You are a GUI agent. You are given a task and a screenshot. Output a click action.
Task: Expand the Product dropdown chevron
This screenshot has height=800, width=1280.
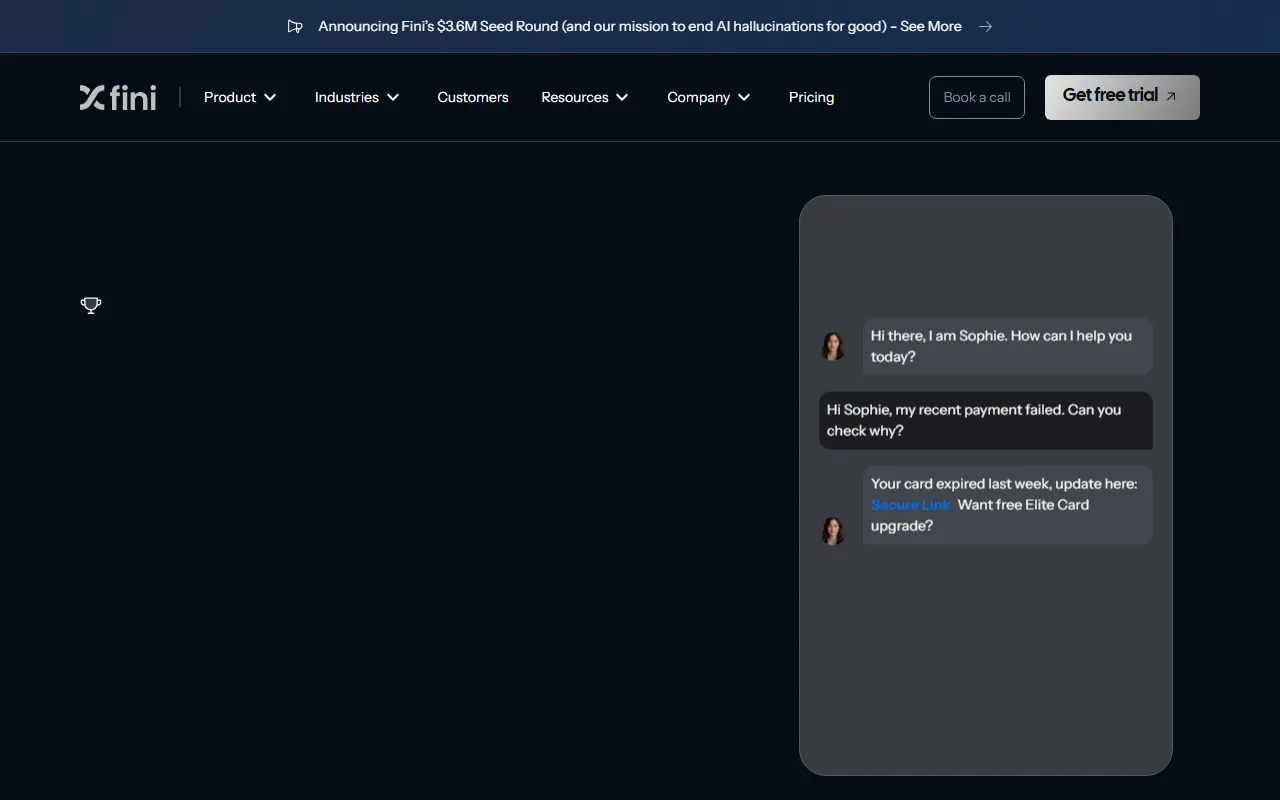pyautogui.click(x=270, y=97)
